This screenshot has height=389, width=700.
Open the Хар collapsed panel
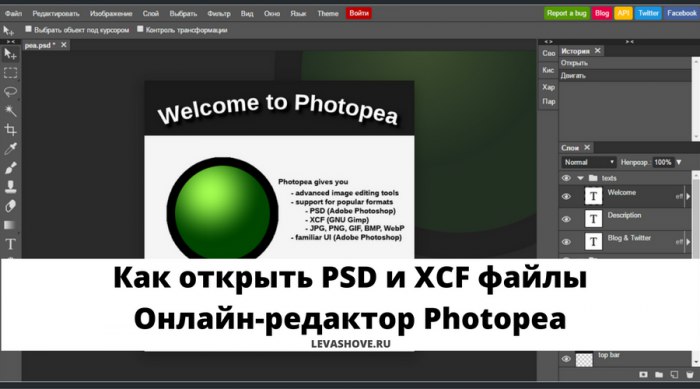(548, 87)
